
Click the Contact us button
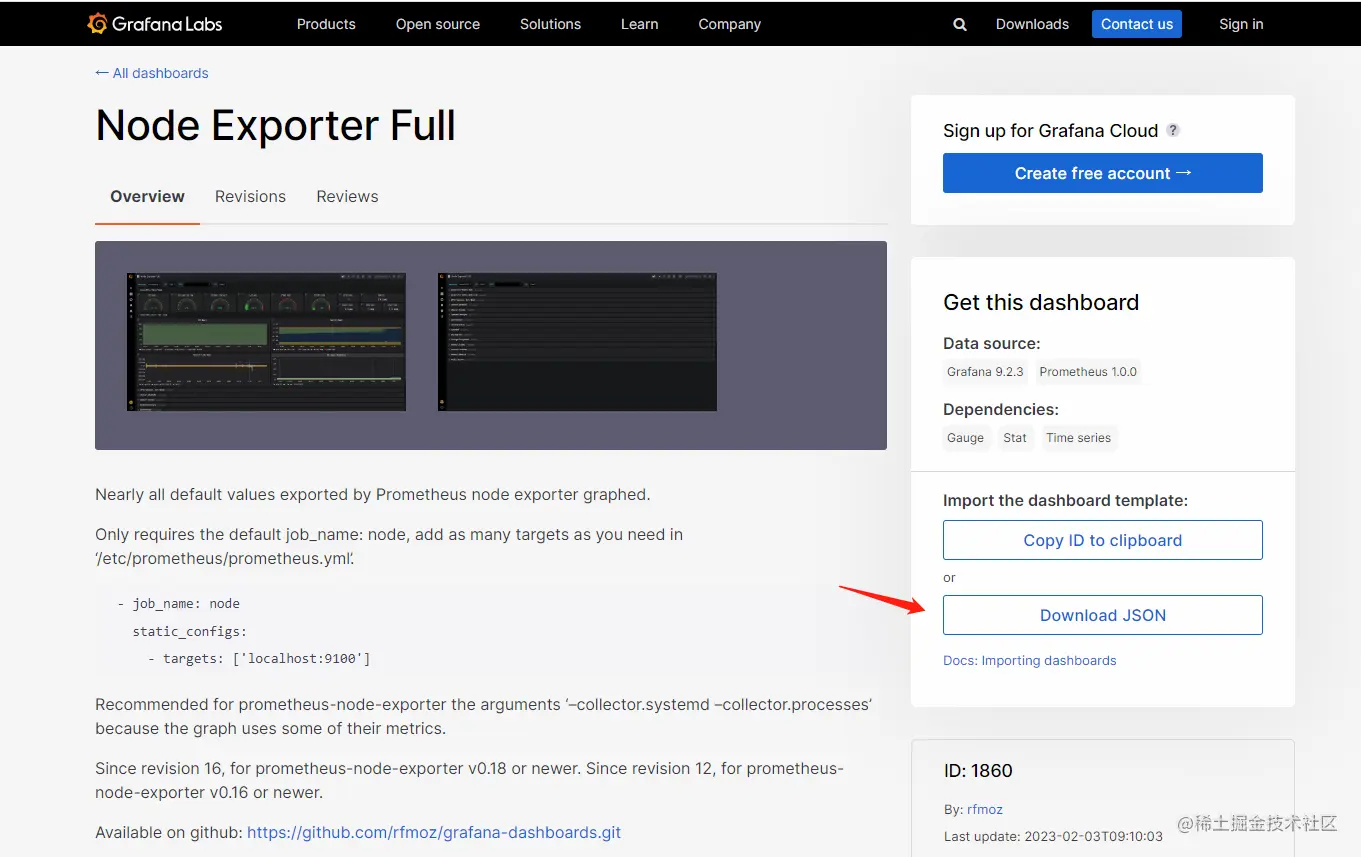(1137, 24)
